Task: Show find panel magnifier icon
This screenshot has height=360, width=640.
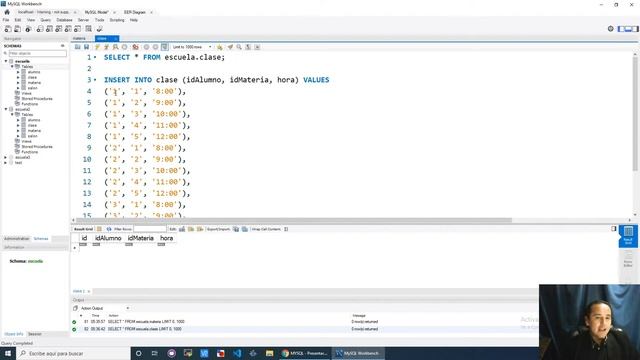Action: pyautogui.click(x=239, y=47)
